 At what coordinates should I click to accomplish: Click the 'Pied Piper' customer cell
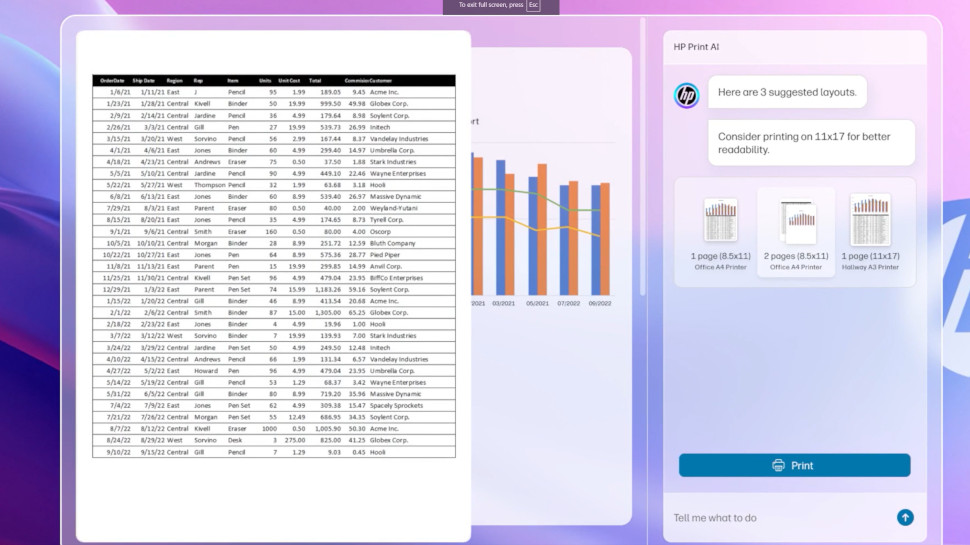385,255
